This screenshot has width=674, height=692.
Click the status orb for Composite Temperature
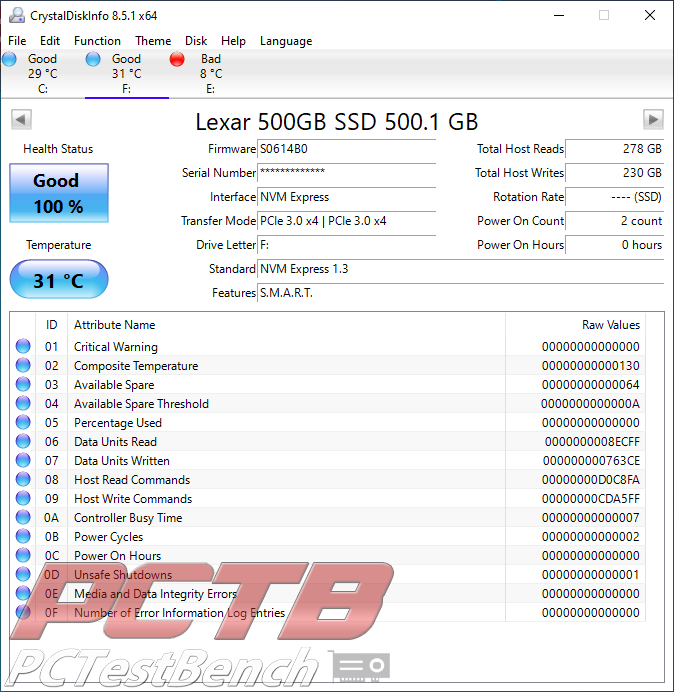pyautogui.click(x=23, y=365)
